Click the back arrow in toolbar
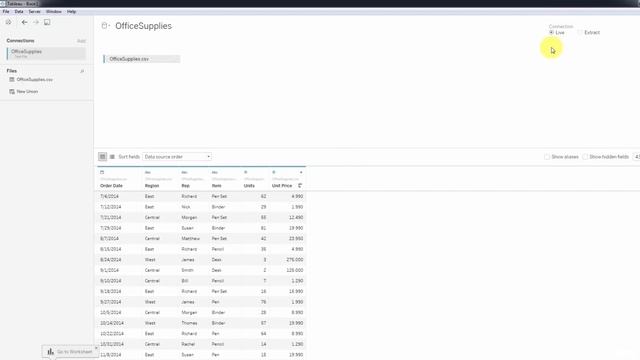This screenshot has height=360, width=640. tap(24, 22)
